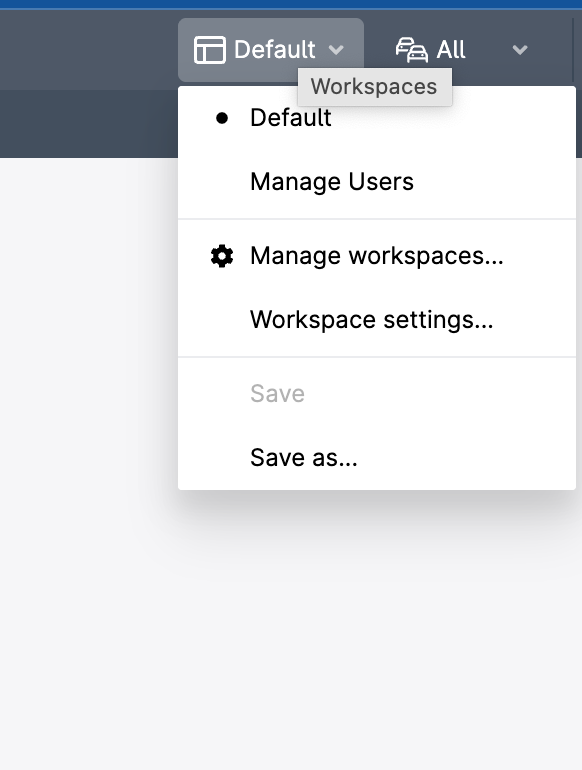The image size is (582, 770).
Task: Expand the Default workspace dropdown chevron
Action: pyautogui.click(x=336, y=50)
